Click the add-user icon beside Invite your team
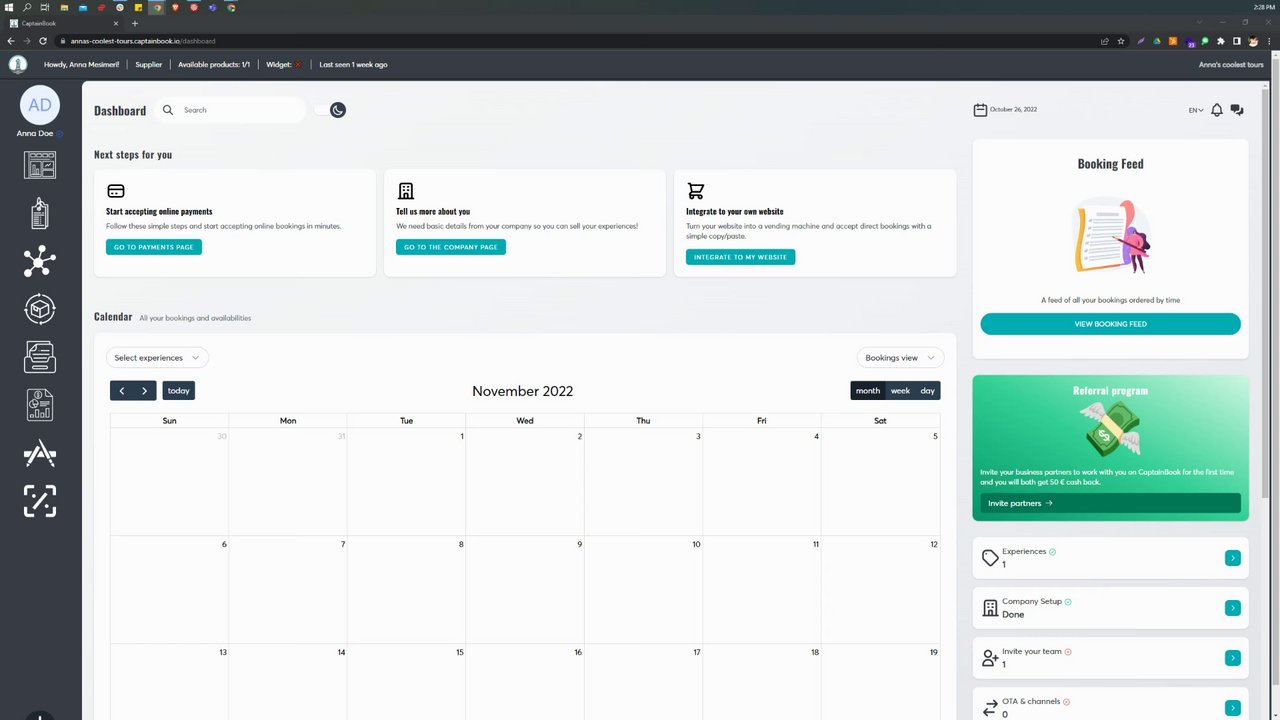 click(x=990, y=658)
